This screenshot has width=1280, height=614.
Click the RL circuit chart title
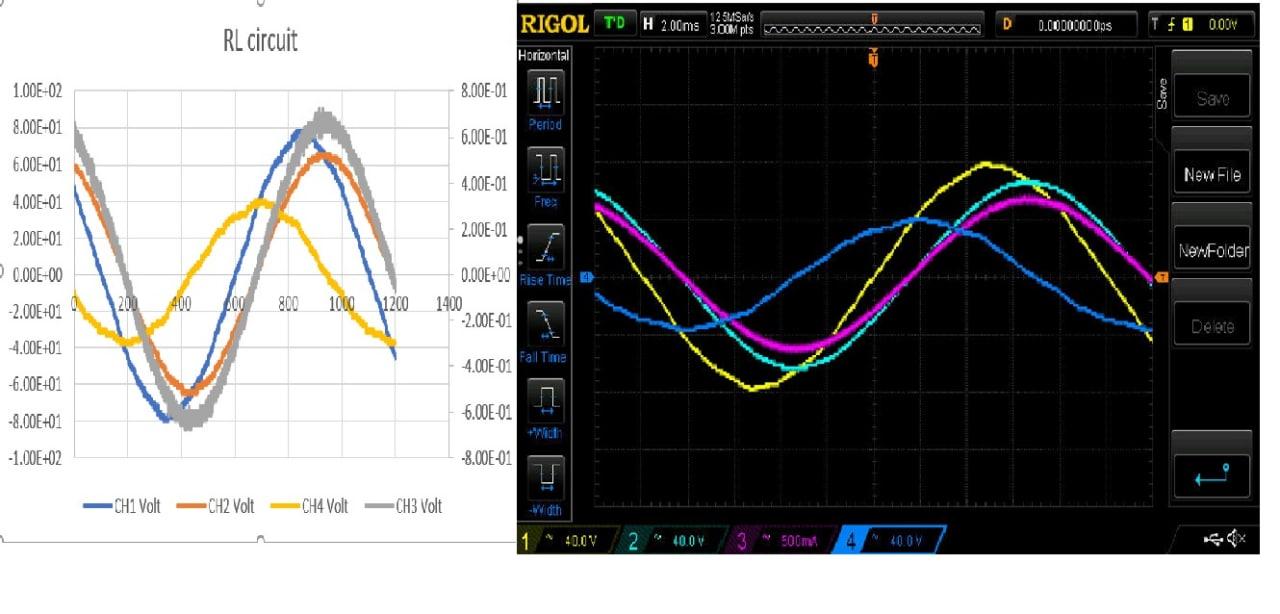pos(260,42)
